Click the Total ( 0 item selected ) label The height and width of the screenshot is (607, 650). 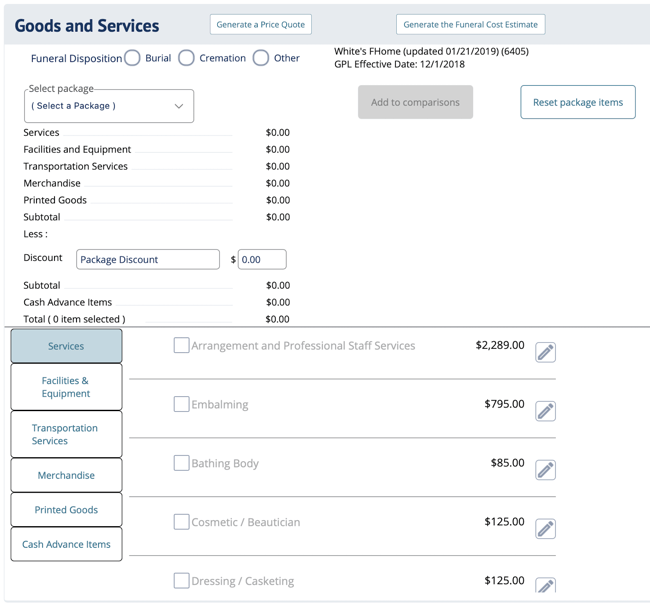coord(74,319)
